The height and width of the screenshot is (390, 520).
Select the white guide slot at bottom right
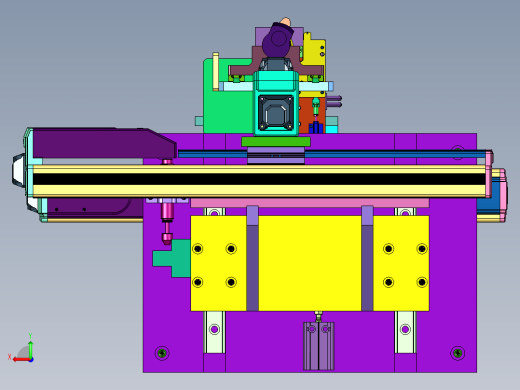click(405, 332)
